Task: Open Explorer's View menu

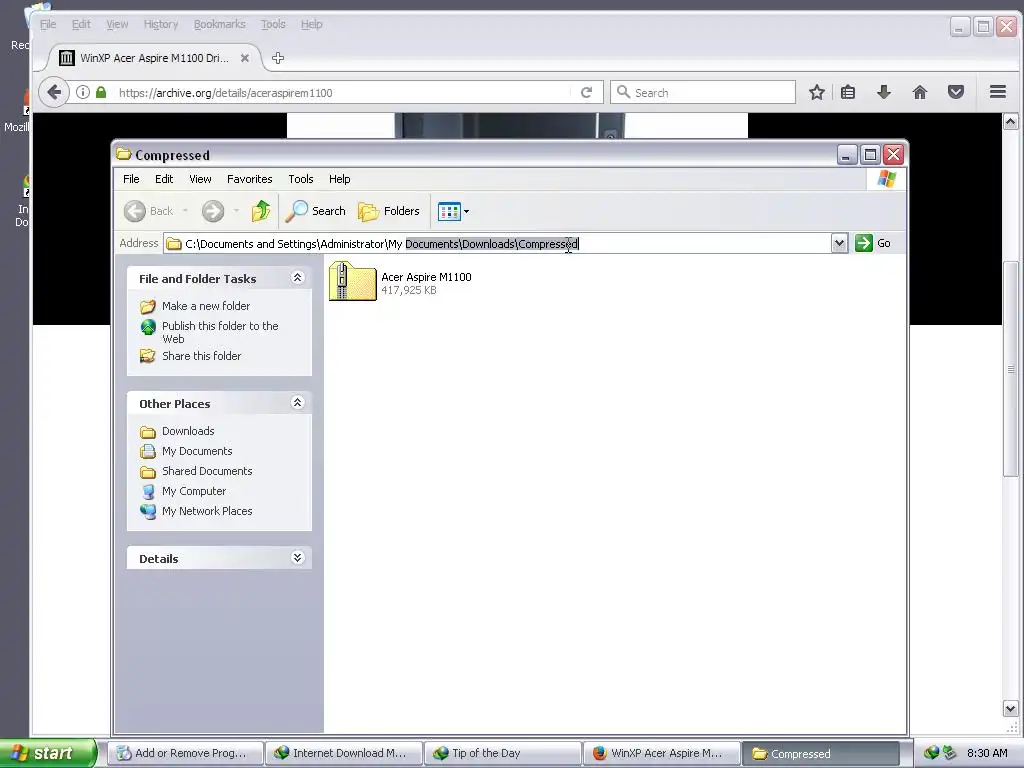Action: tap(200, 179)
